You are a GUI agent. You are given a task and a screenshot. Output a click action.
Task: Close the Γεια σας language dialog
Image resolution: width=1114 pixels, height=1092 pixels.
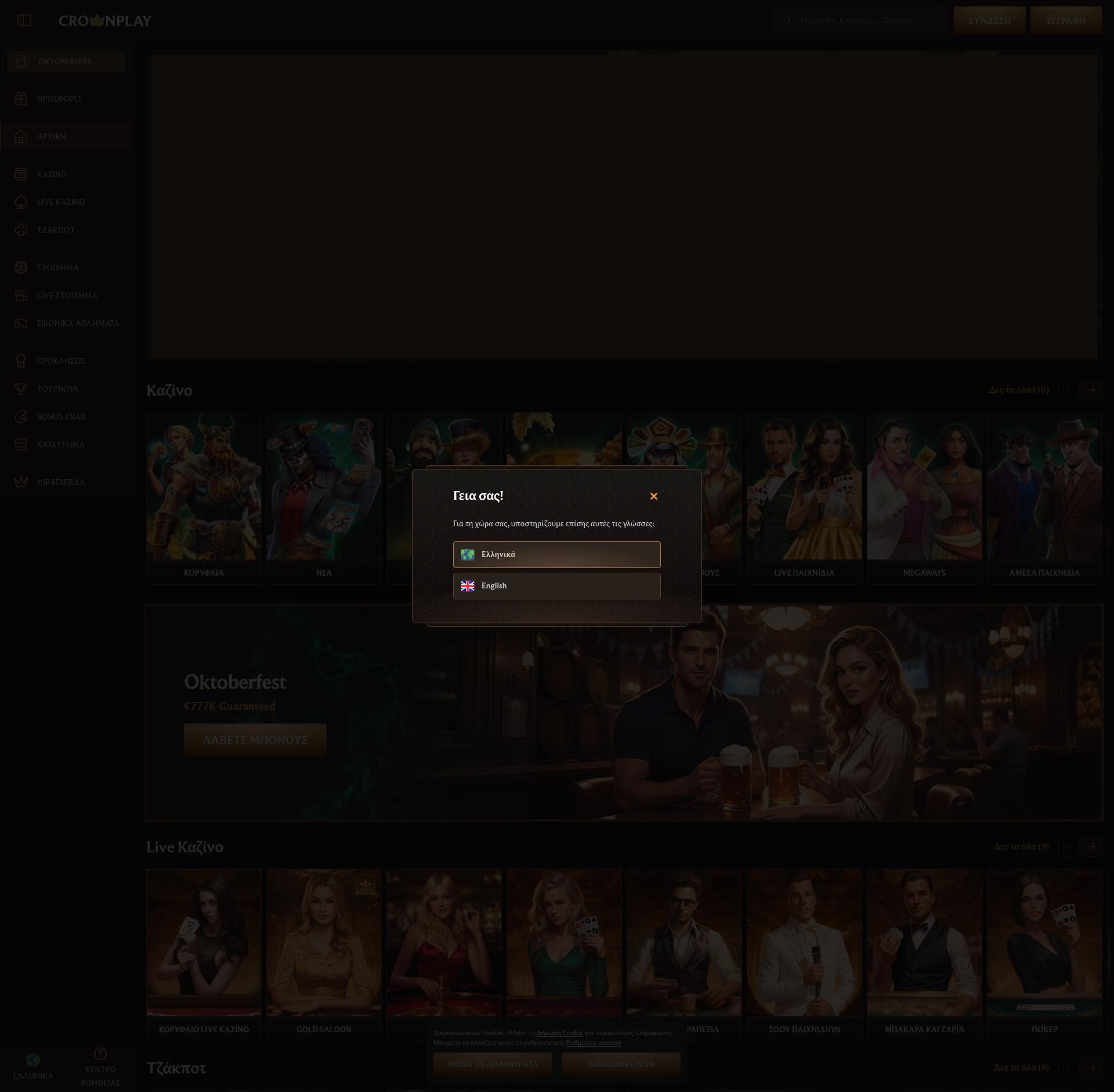(x=653, y=496)
